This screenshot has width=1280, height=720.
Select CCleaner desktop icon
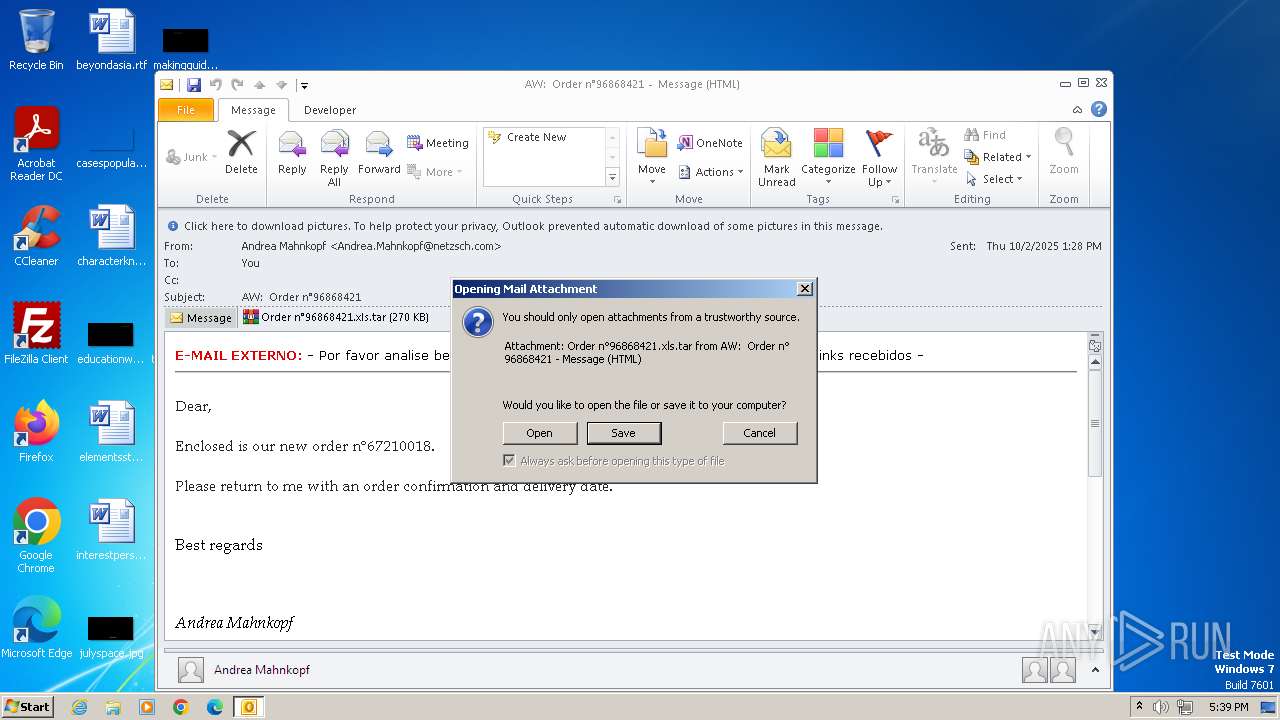tap(36, 236)
